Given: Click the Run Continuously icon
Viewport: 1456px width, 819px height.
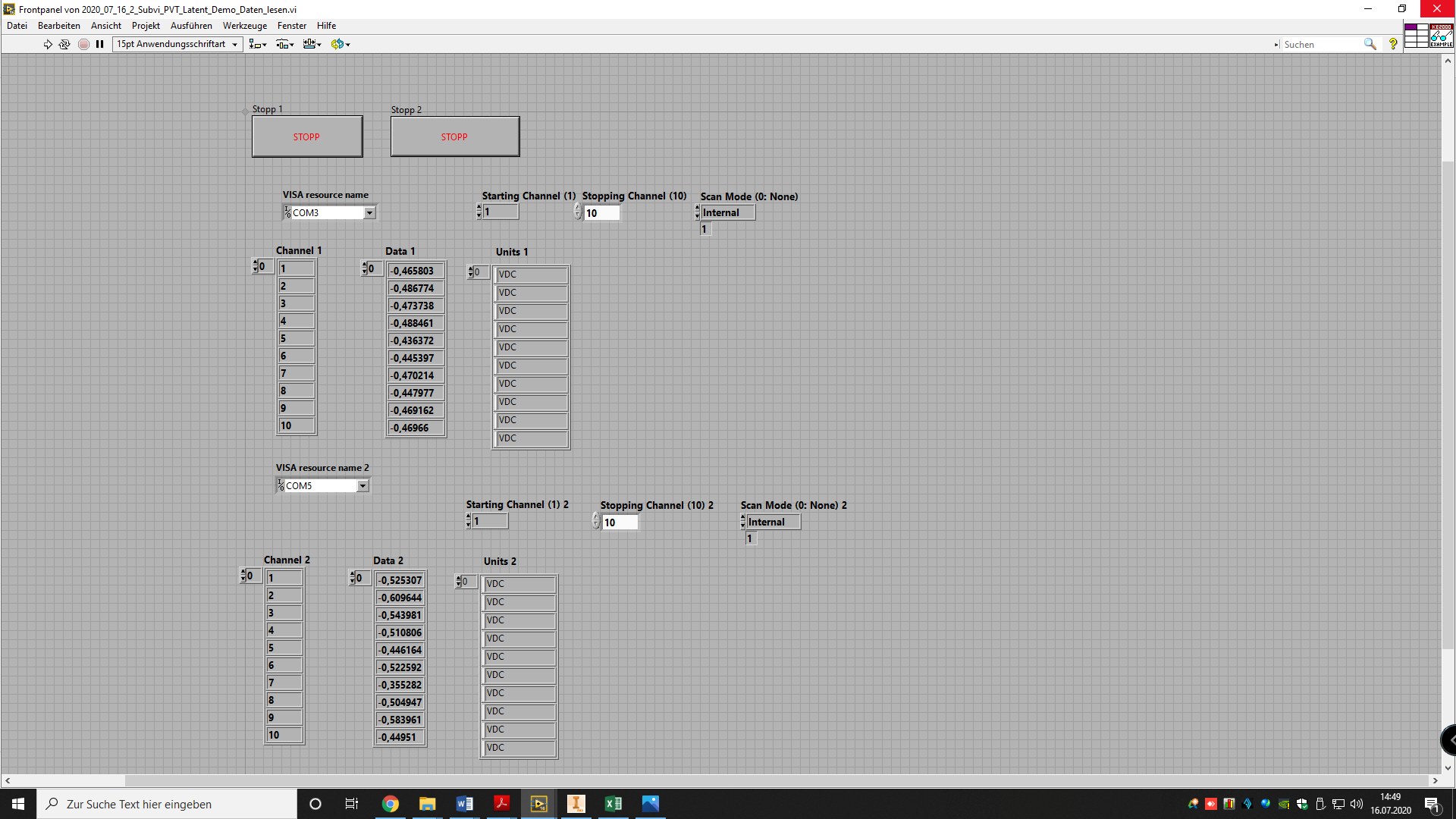Looking at the screenshot, I should (x=64, y=45).
